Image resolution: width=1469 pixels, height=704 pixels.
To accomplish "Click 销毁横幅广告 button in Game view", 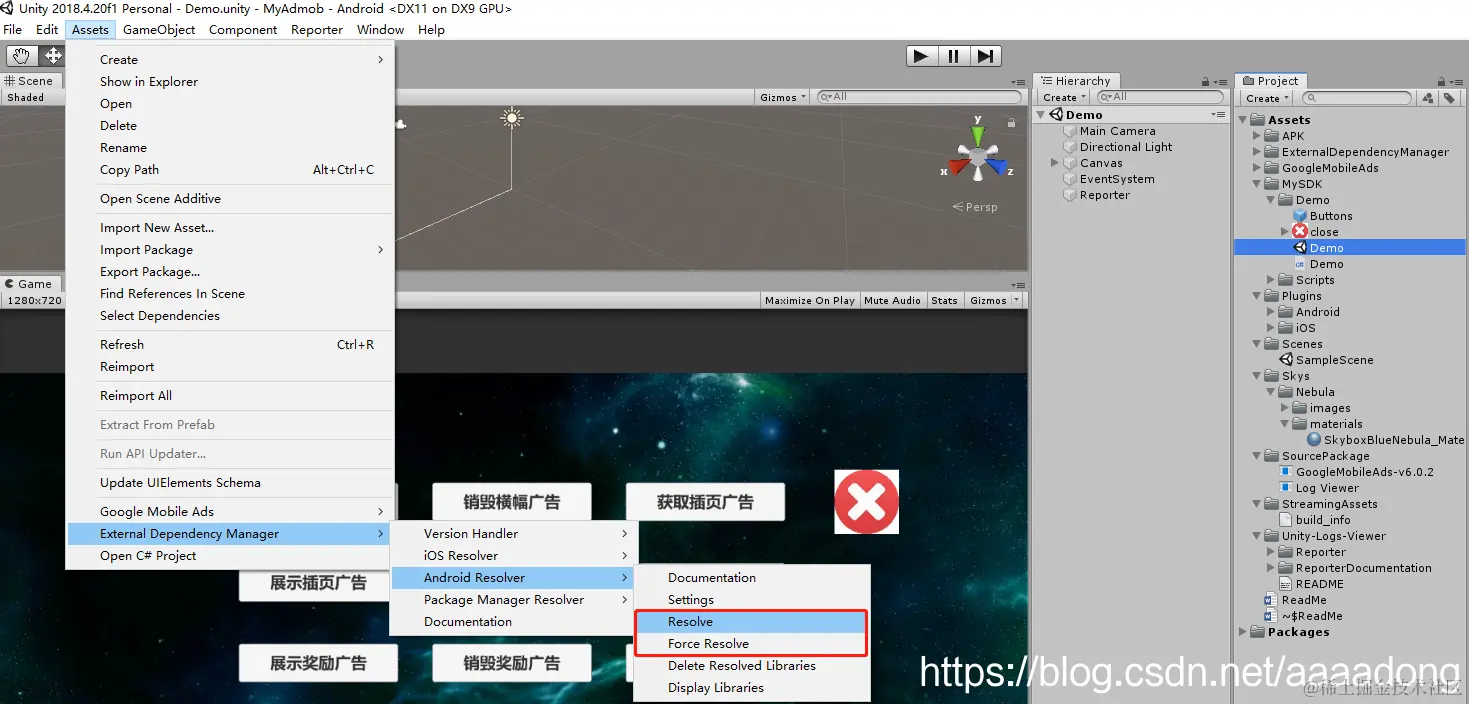I will point(511,502).
